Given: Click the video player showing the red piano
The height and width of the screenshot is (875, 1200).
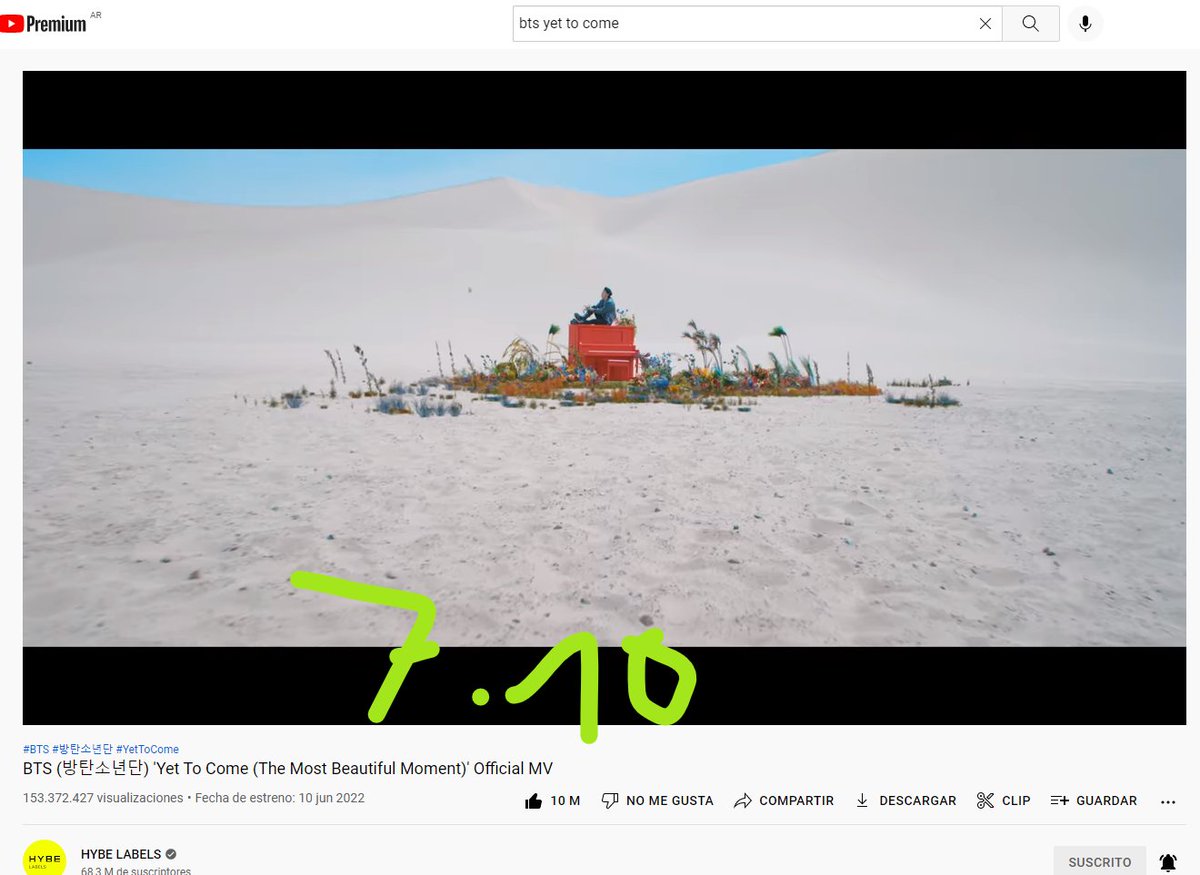Looking at the screenshot, I should 604,397.
